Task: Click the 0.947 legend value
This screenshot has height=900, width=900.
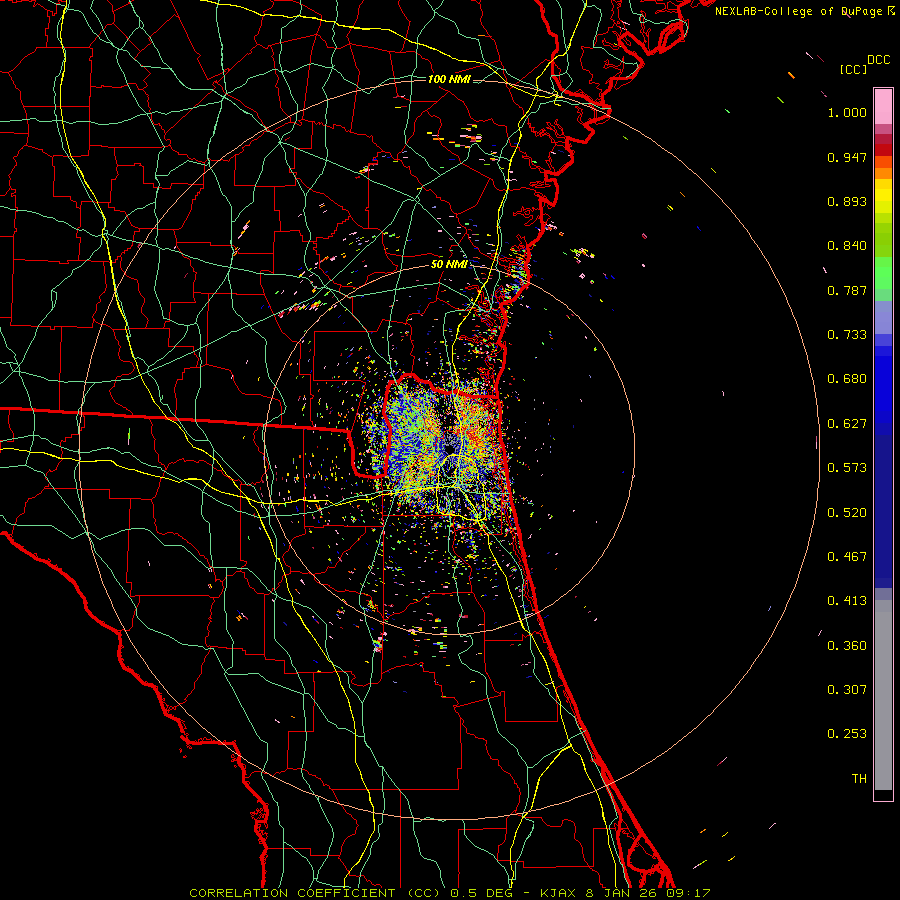Action: coord(847,157)
